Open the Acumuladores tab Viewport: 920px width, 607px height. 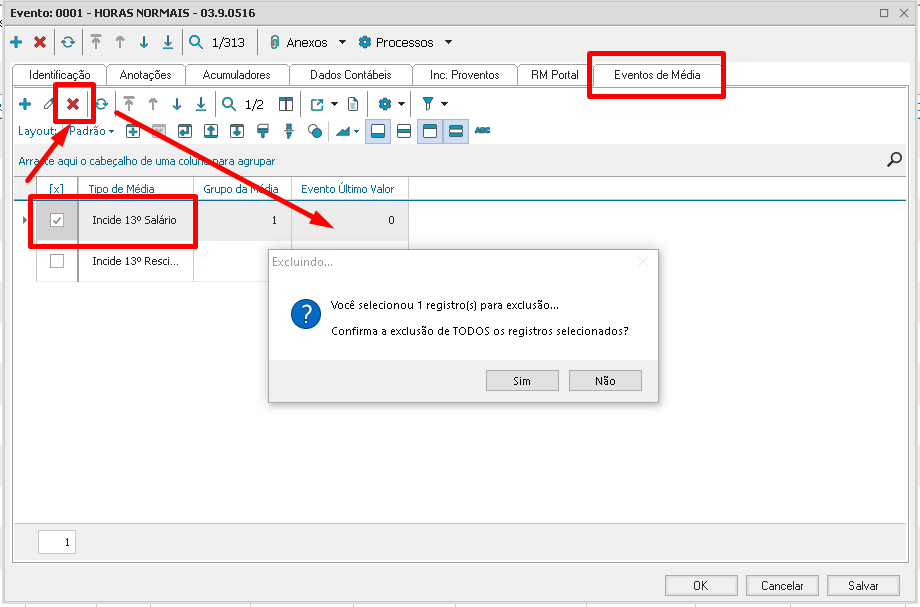pyautogui.click(x=236, y=75)
